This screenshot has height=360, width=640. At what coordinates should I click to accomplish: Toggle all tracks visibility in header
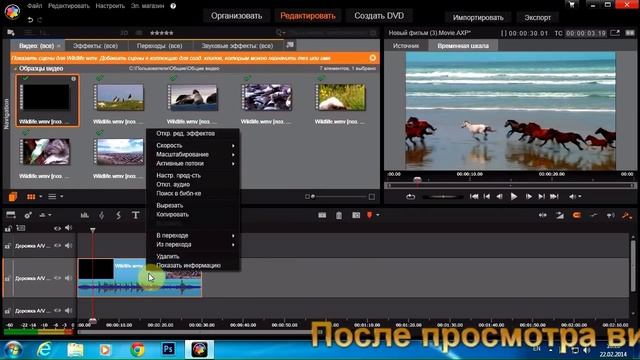[58, 228]
